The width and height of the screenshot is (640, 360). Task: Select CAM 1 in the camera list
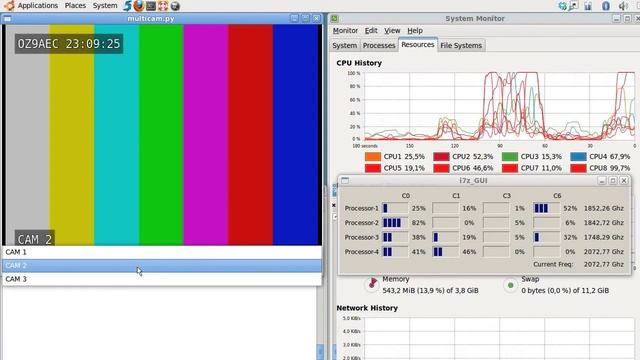point(162,252)
